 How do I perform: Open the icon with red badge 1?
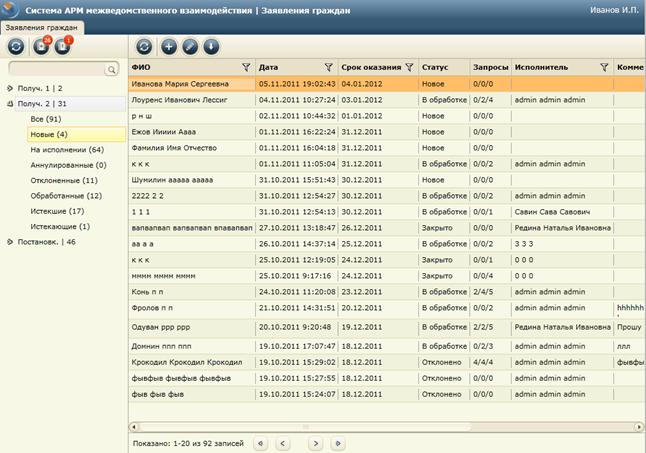click(63, 46)
